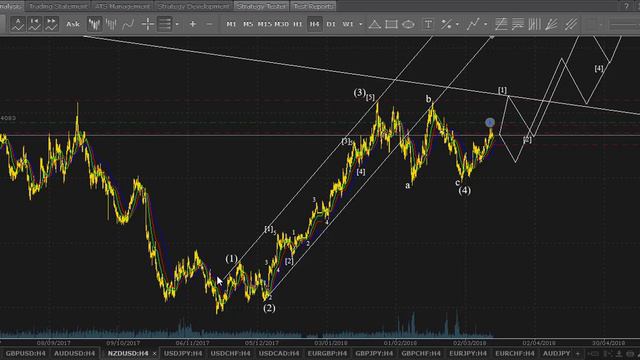Viewport: 640px width, 360px height.
Task: Select the ellipse drawing tool
Action: coord(408,24)
